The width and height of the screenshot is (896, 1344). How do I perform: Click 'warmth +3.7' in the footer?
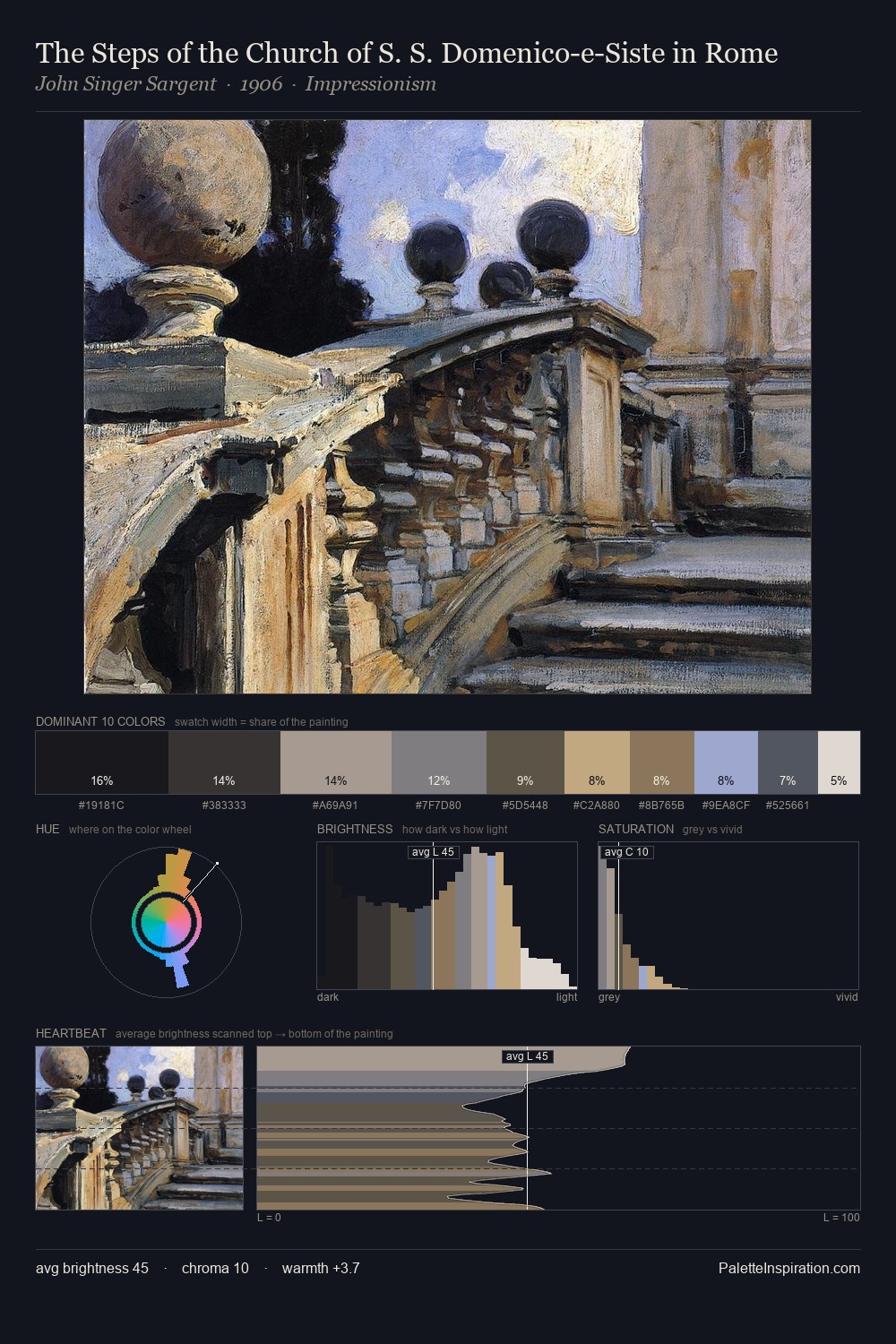pyautogui.click(x=321, y=1268)
